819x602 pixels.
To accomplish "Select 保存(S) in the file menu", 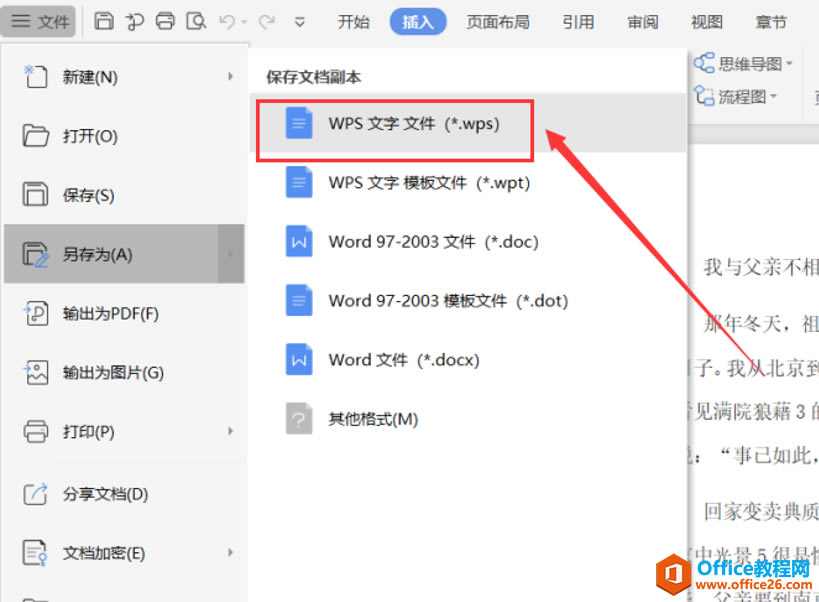I will click(124, 195).
